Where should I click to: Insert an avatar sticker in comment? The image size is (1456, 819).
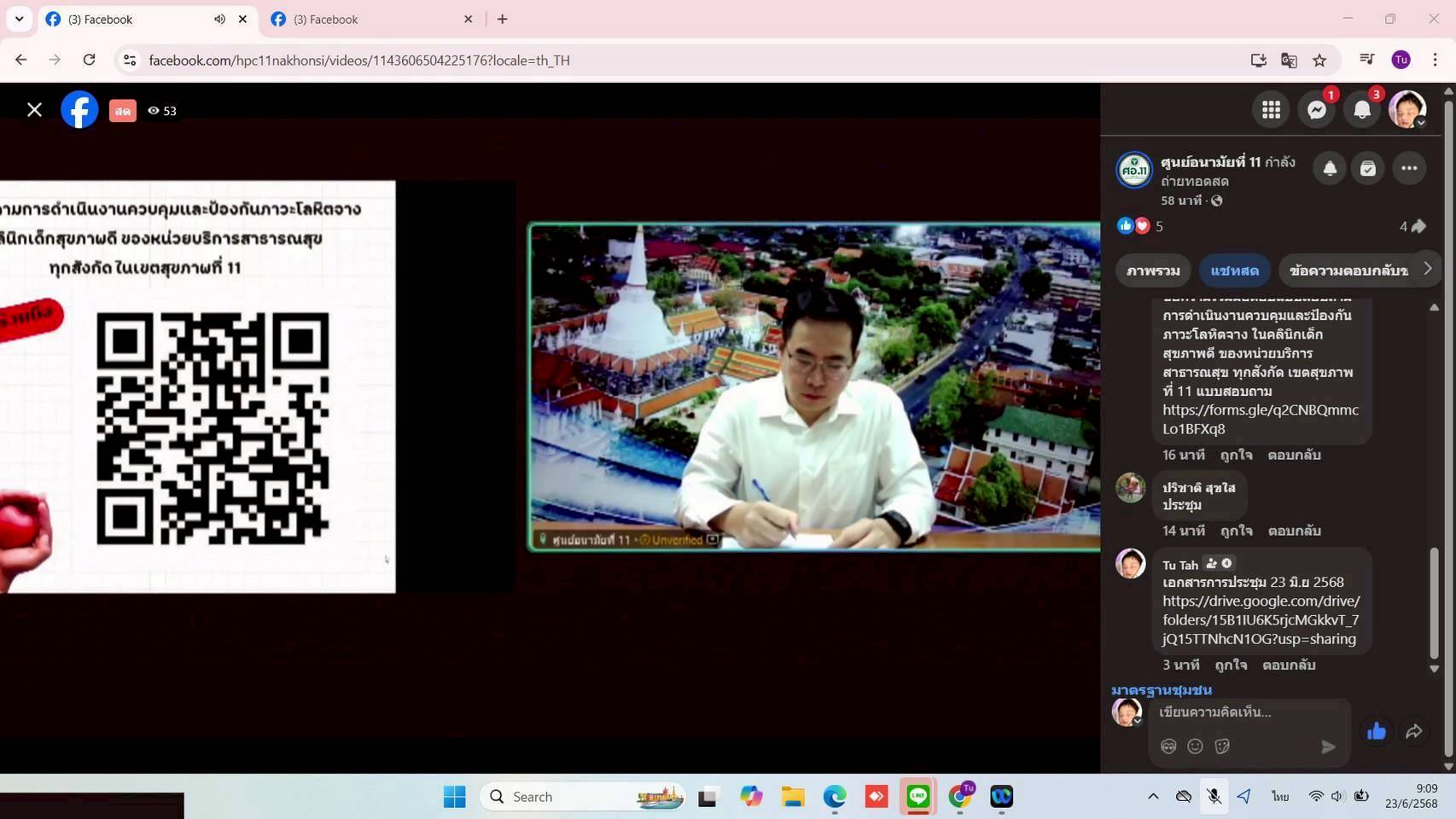1168,746
